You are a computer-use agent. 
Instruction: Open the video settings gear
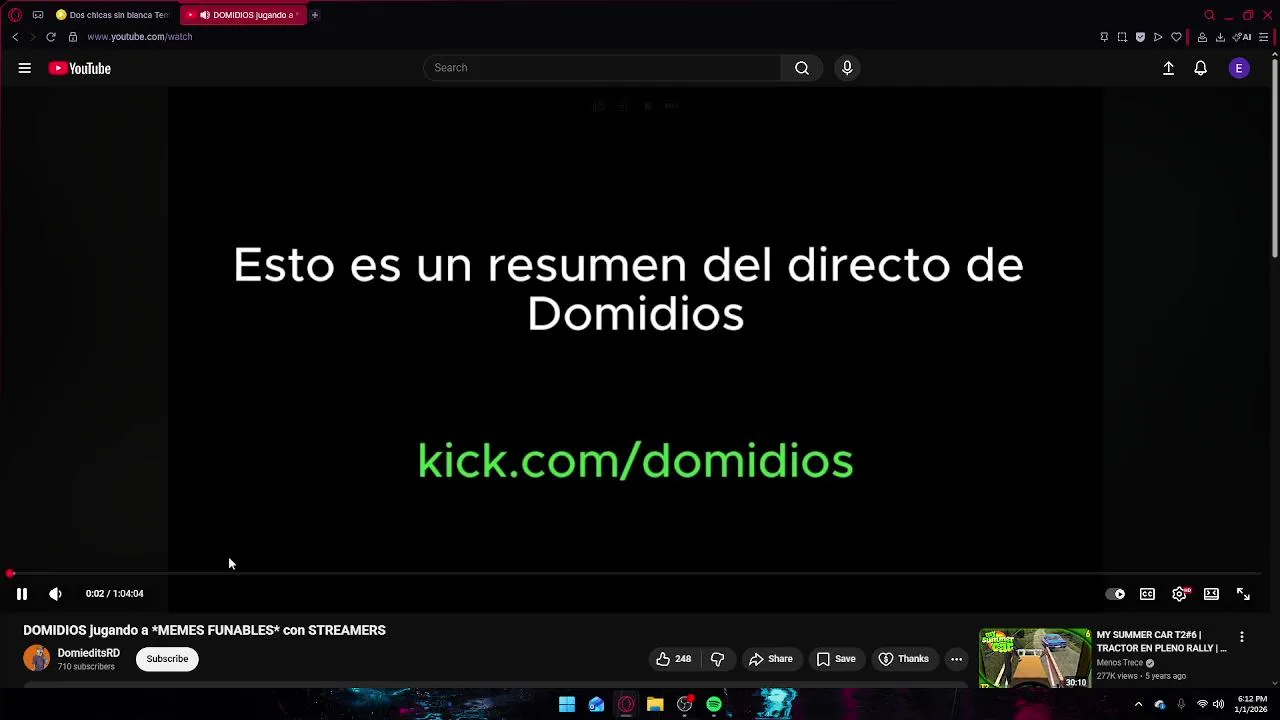[x=1180, y=594]
